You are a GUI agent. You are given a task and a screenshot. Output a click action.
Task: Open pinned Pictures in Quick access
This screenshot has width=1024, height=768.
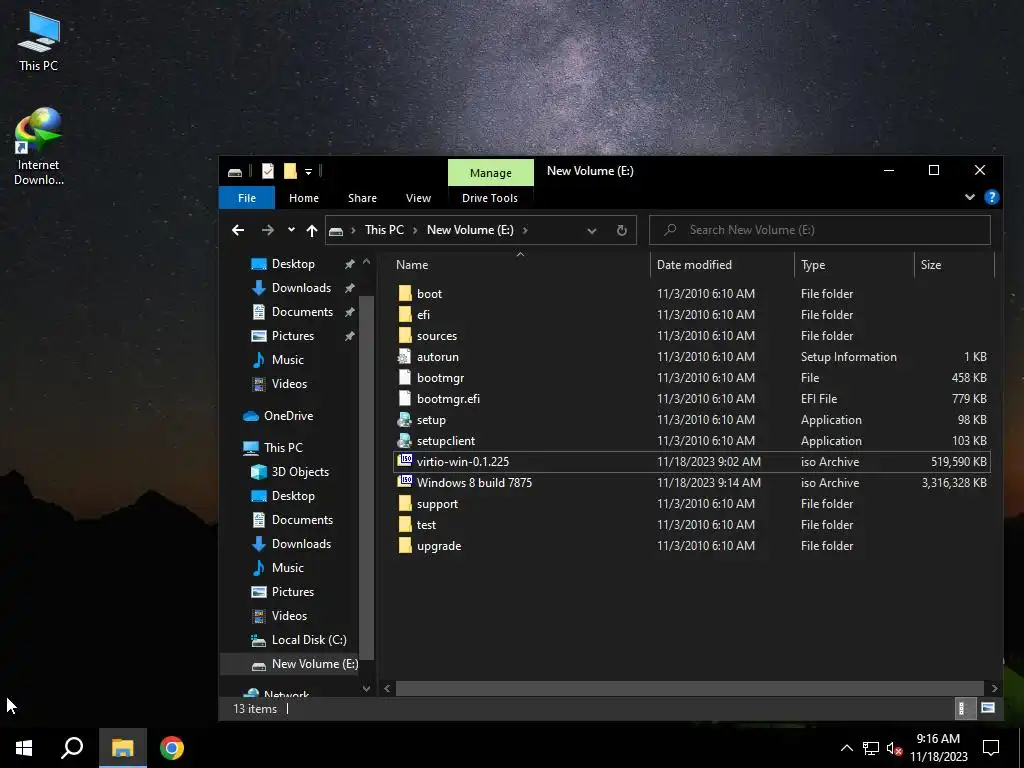(x=293, y=336)
